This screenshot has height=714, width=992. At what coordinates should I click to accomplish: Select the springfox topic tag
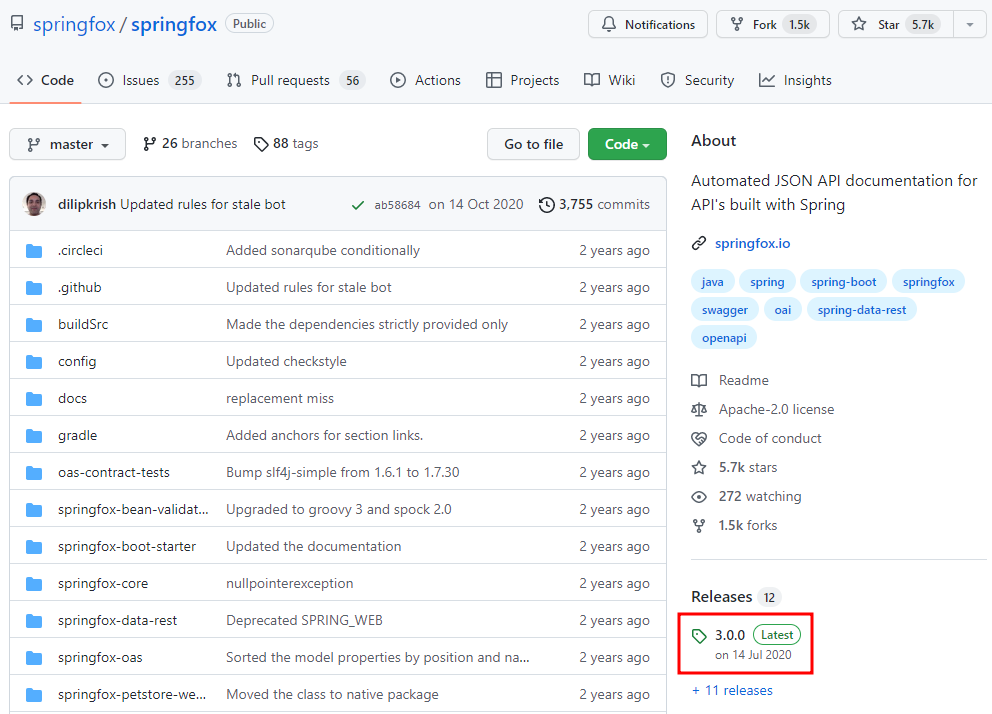(928, 281)
